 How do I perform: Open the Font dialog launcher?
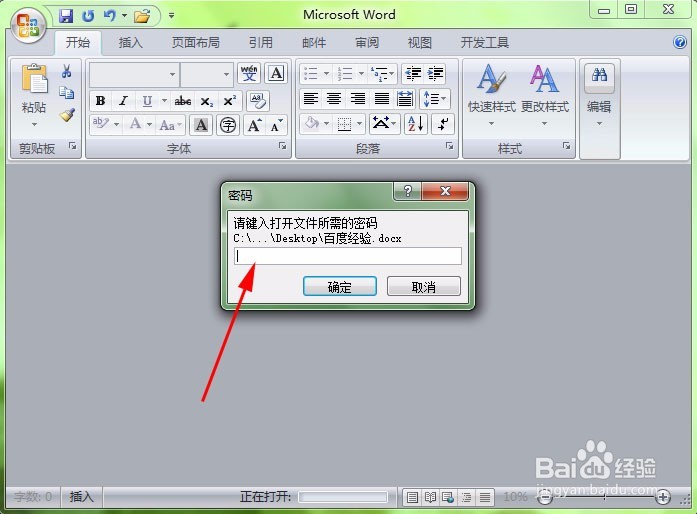[x=282, y=145]
